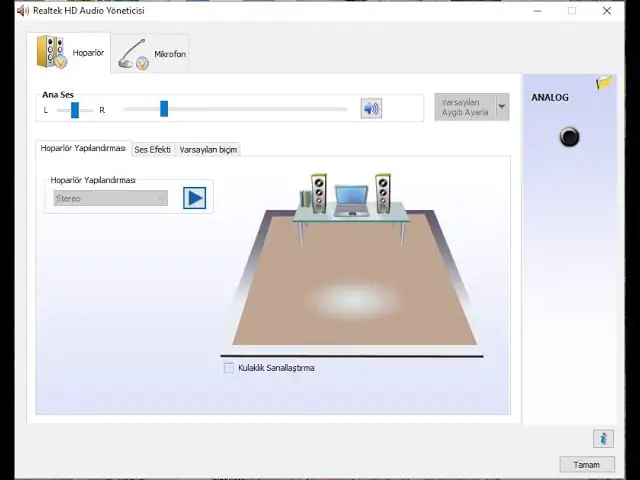Expand the arrow beside Varsayılan Aygıtı Ayarla
Image resolution: width=640 pixels, height=480 pixels.
[502, 107]
